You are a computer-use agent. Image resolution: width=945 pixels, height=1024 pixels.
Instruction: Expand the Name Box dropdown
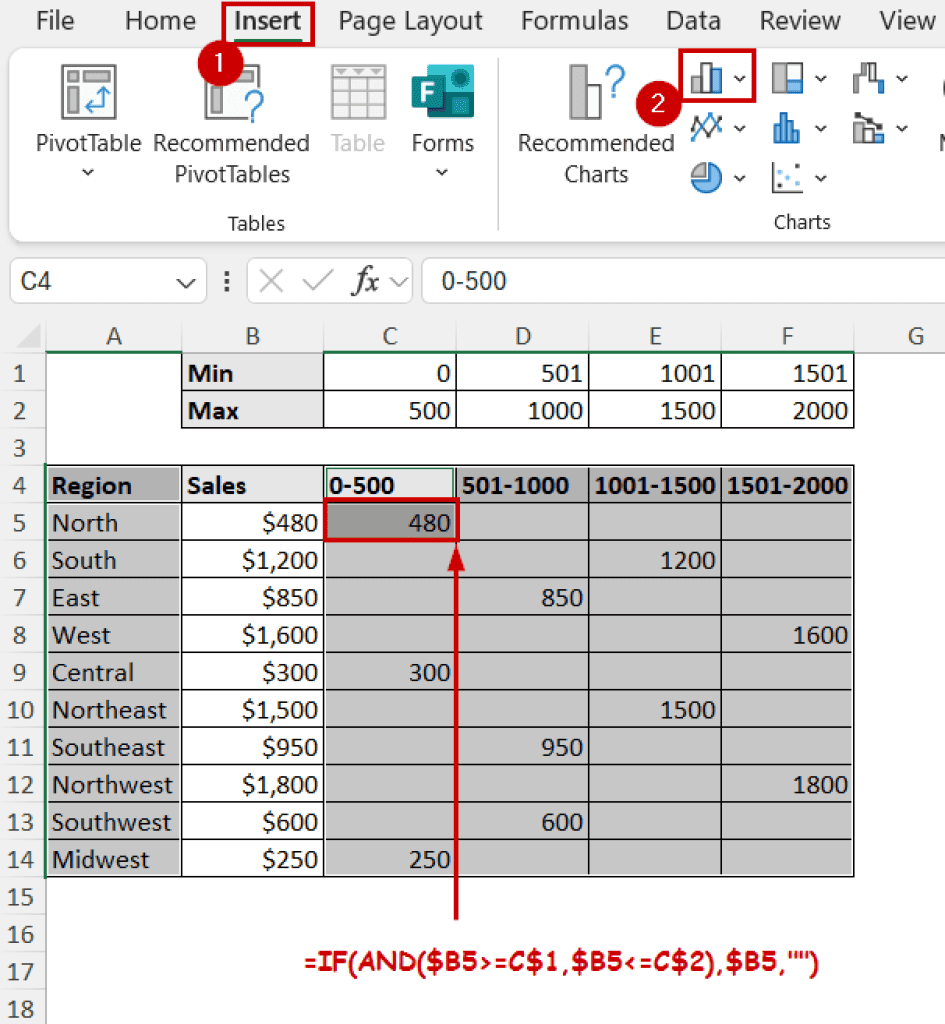pos(186,282)
